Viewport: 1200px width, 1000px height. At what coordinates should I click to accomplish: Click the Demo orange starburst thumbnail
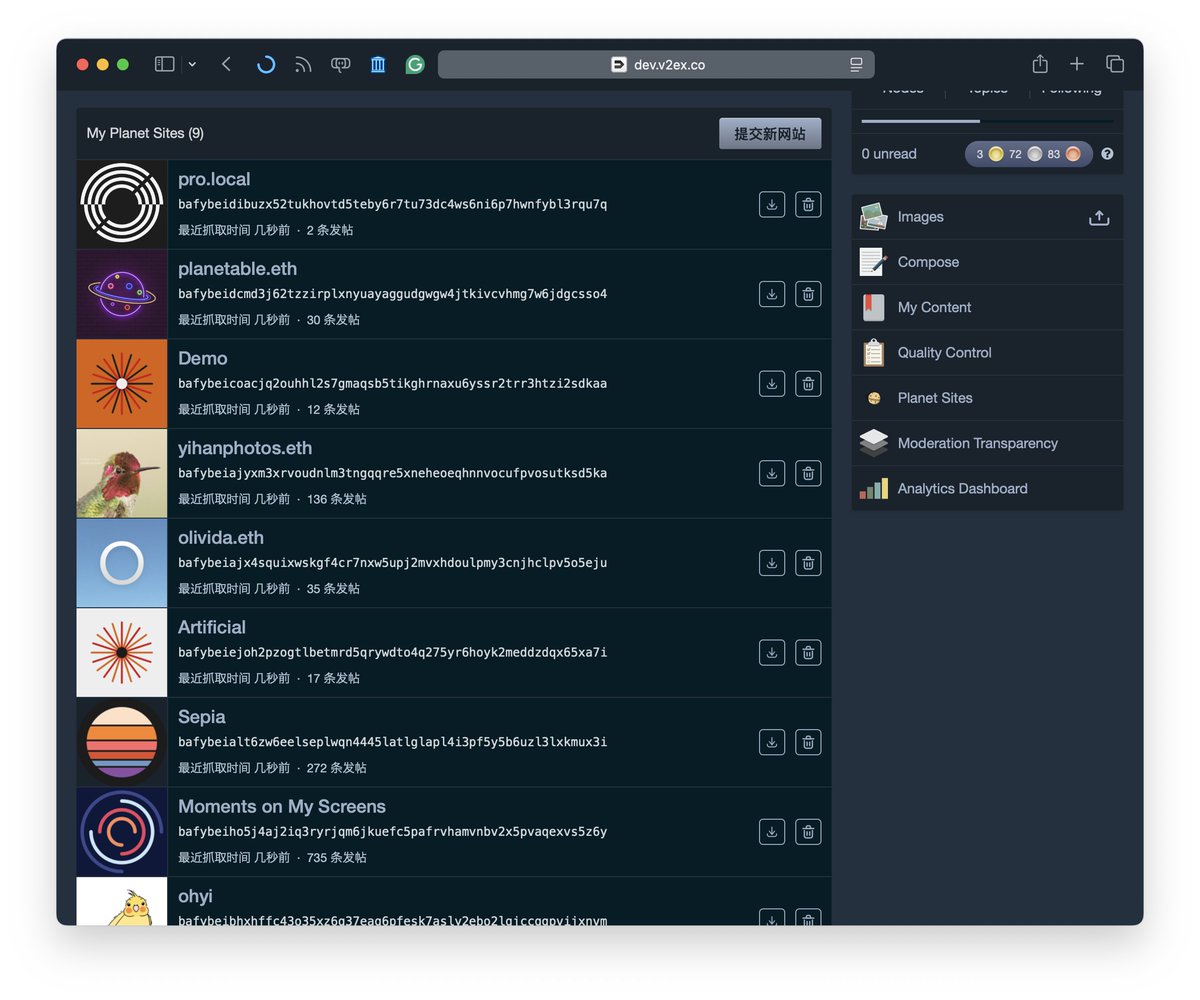tap(122, 383)
